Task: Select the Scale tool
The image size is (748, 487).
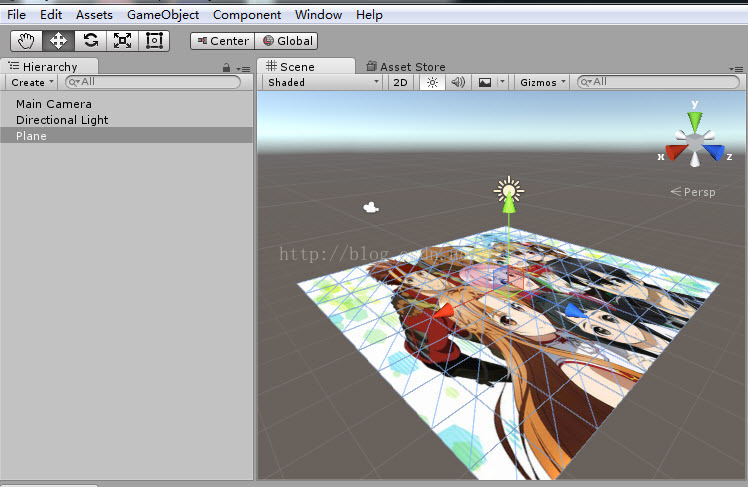Action: (x=122, y=41)
